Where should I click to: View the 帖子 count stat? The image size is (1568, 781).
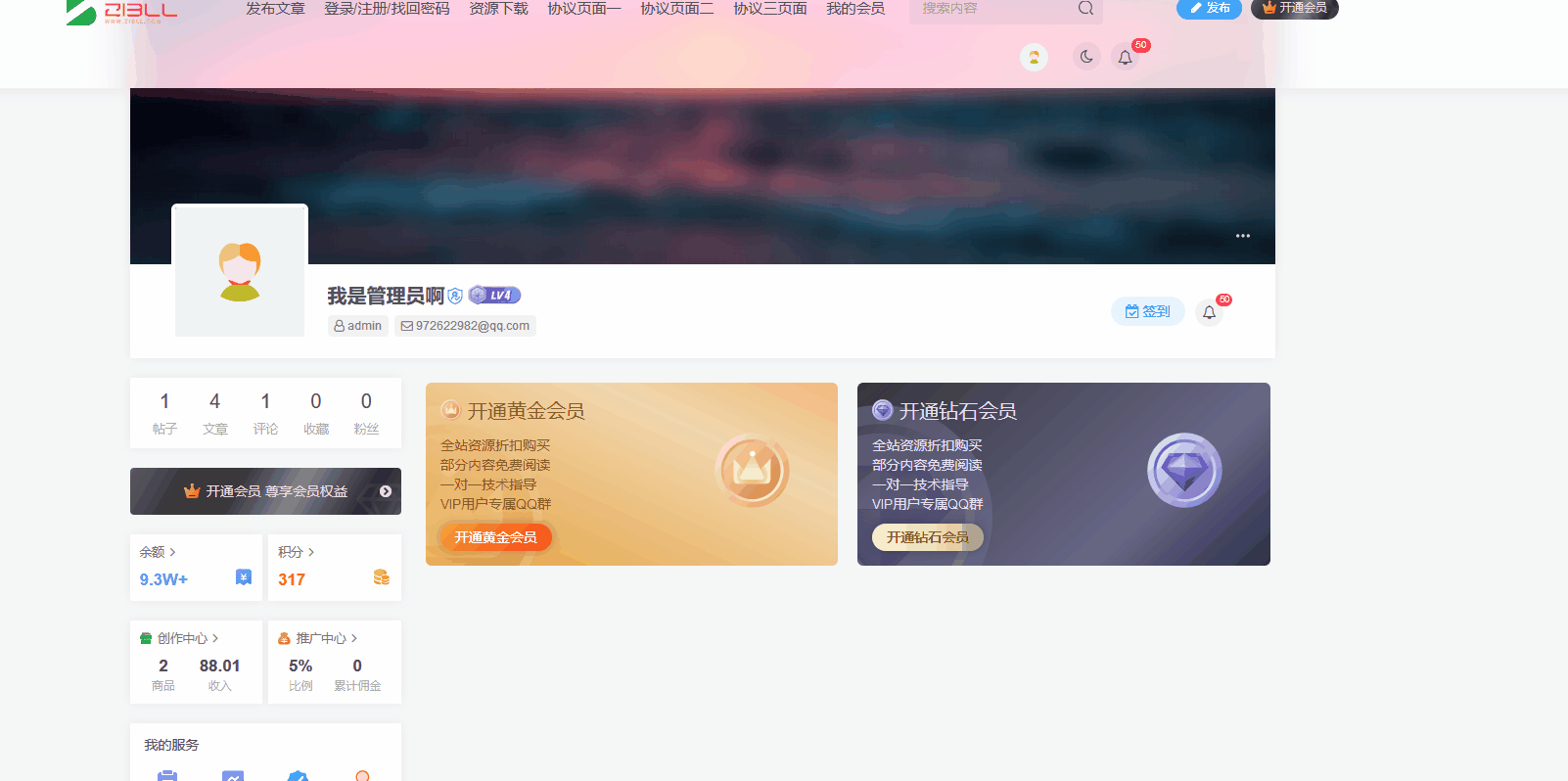[164, 414]
